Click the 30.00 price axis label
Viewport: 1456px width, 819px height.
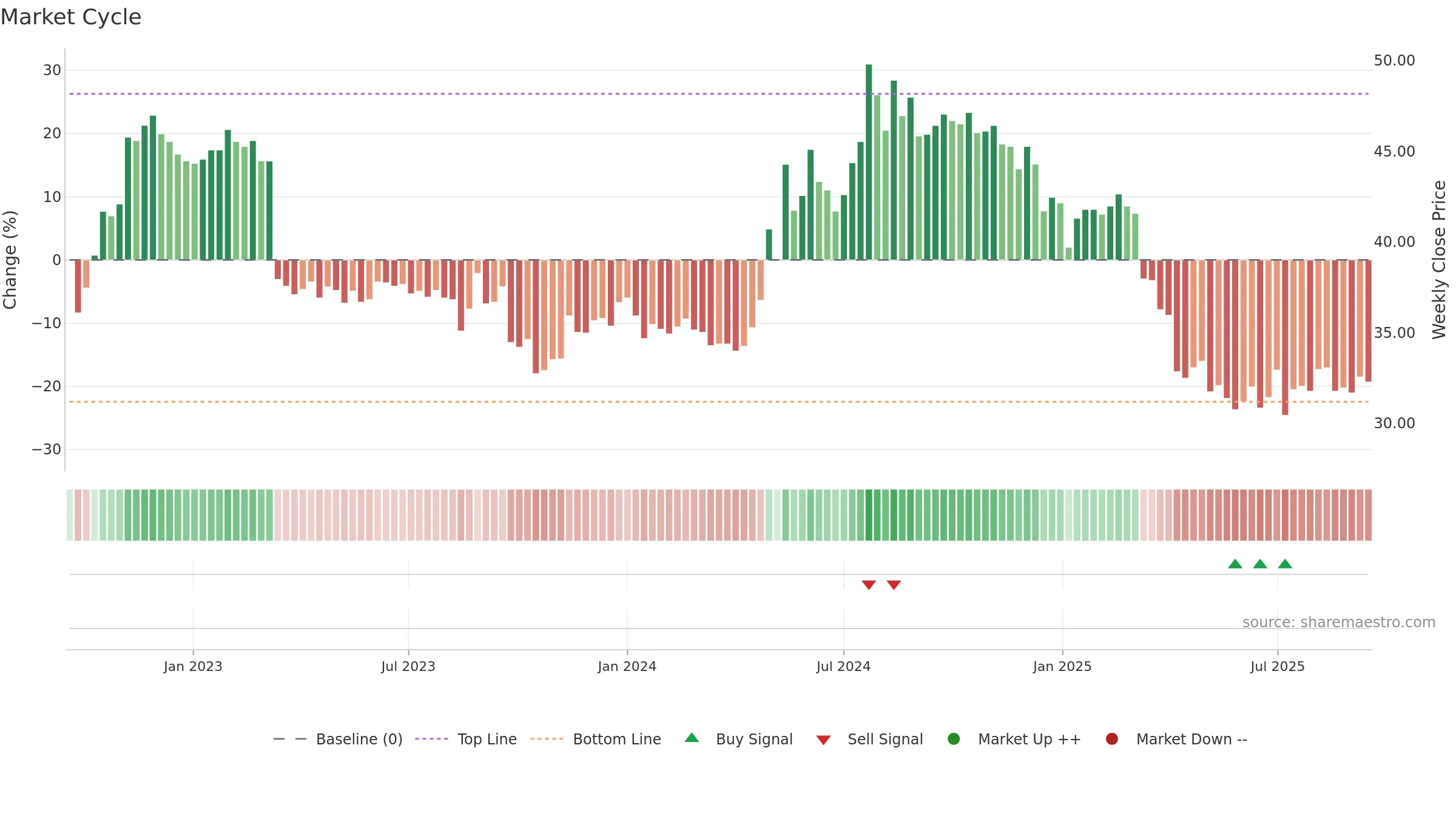click(1394, 423)
